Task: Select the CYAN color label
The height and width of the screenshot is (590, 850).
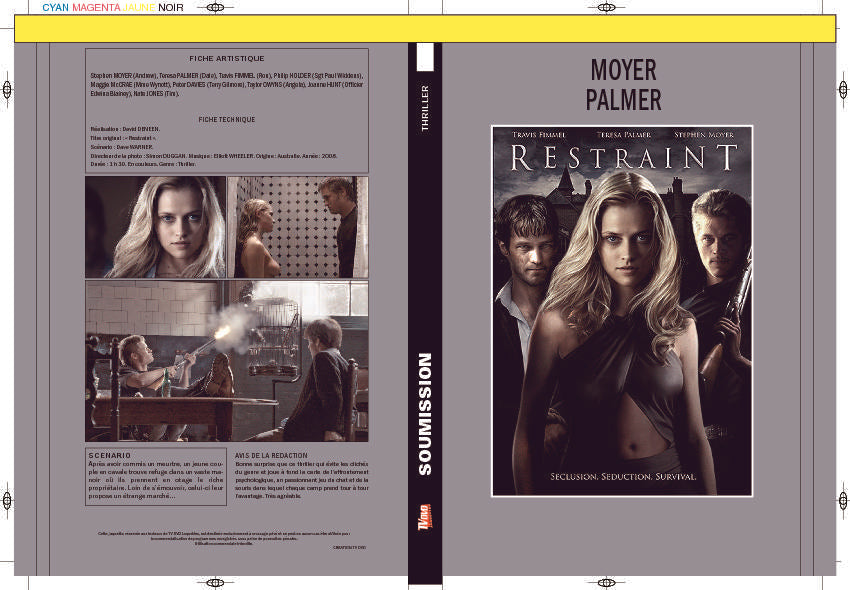Action: click(55, 8)
